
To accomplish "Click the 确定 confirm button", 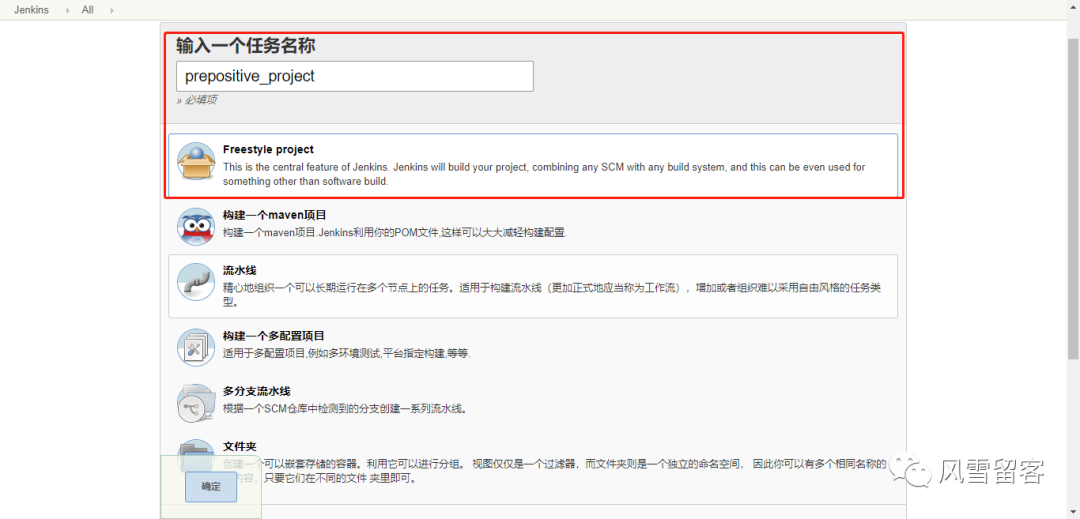I will pyautogui.click(x=211, y=487).
